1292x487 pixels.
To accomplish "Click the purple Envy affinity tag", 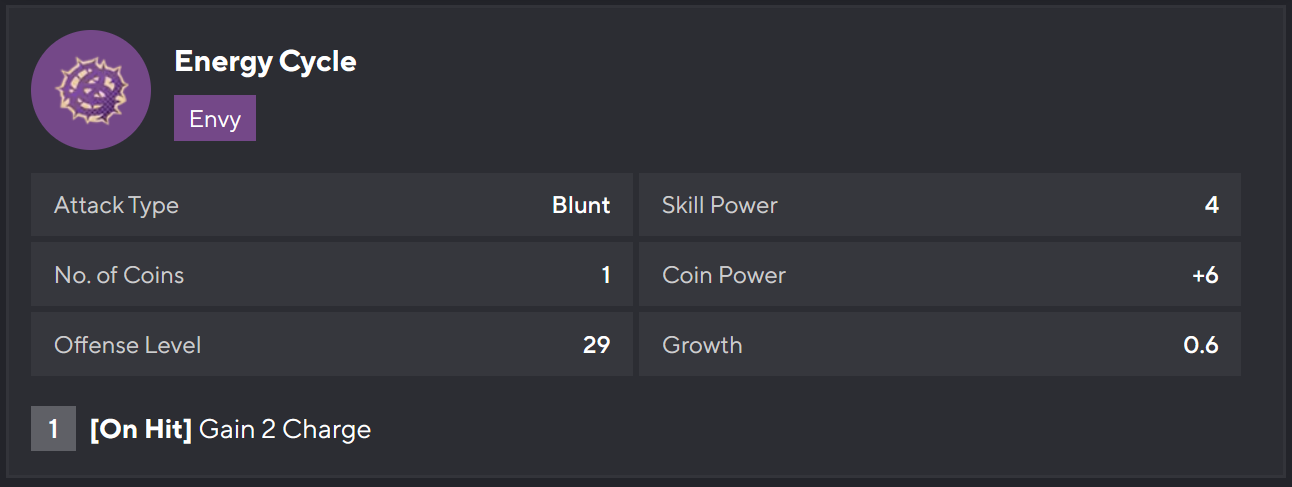I will click(x=215, y=118).
